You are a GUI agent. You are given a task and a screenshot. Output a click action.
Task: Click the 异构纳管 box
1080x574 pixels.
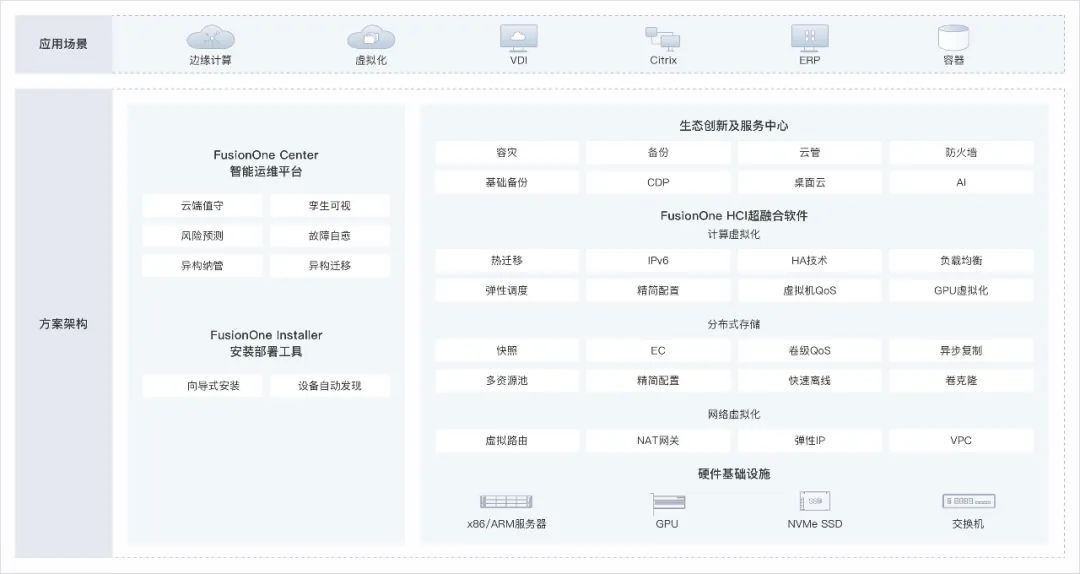tap(202, 265)
